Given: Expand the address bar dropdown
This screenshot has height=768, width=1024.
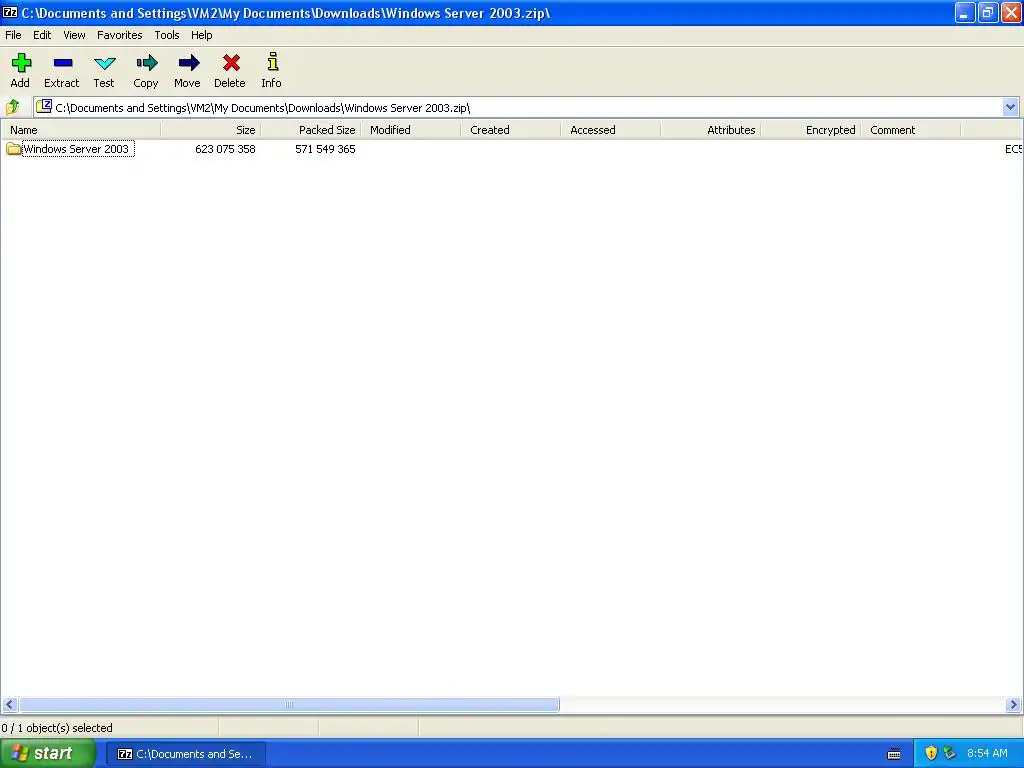Looking at the screenshot, I should point(1010,107).
